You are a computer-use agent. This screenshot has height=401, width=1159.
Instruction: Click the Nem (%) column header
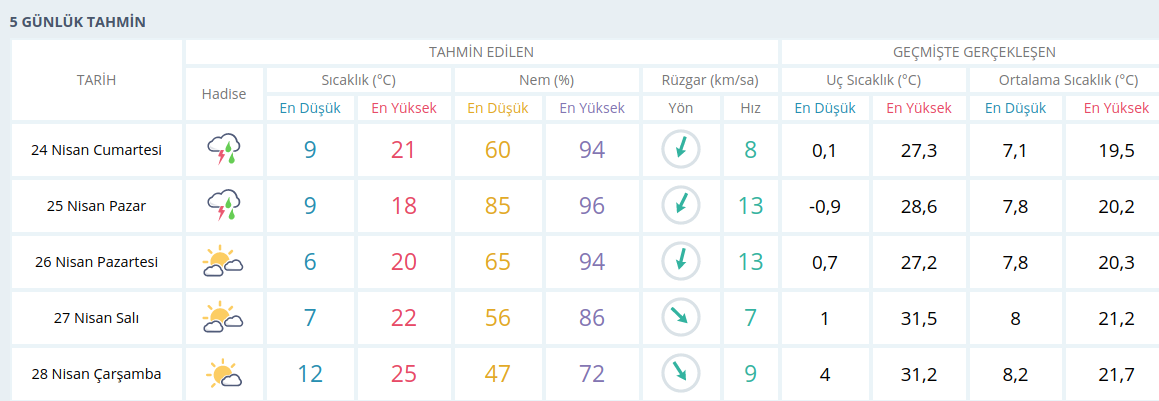(546, 80)
